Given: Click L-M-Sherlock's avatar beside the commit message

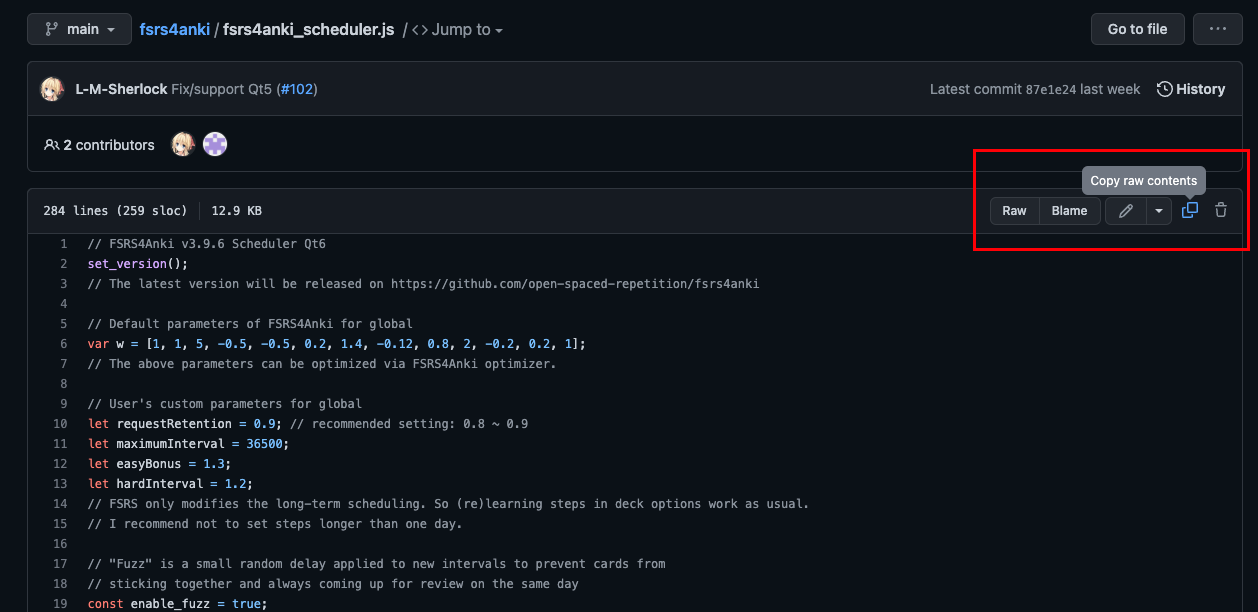Looking at the screenshot, I should (52, 89).
